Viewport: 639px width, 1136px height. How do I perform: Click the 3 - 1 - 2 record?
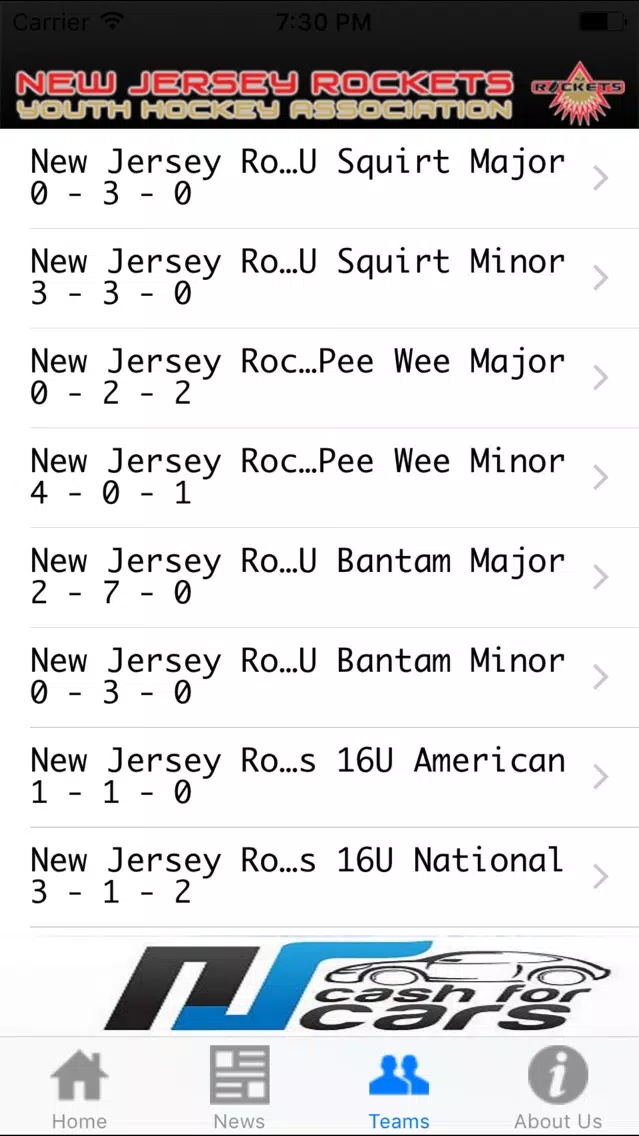[111, 893]
